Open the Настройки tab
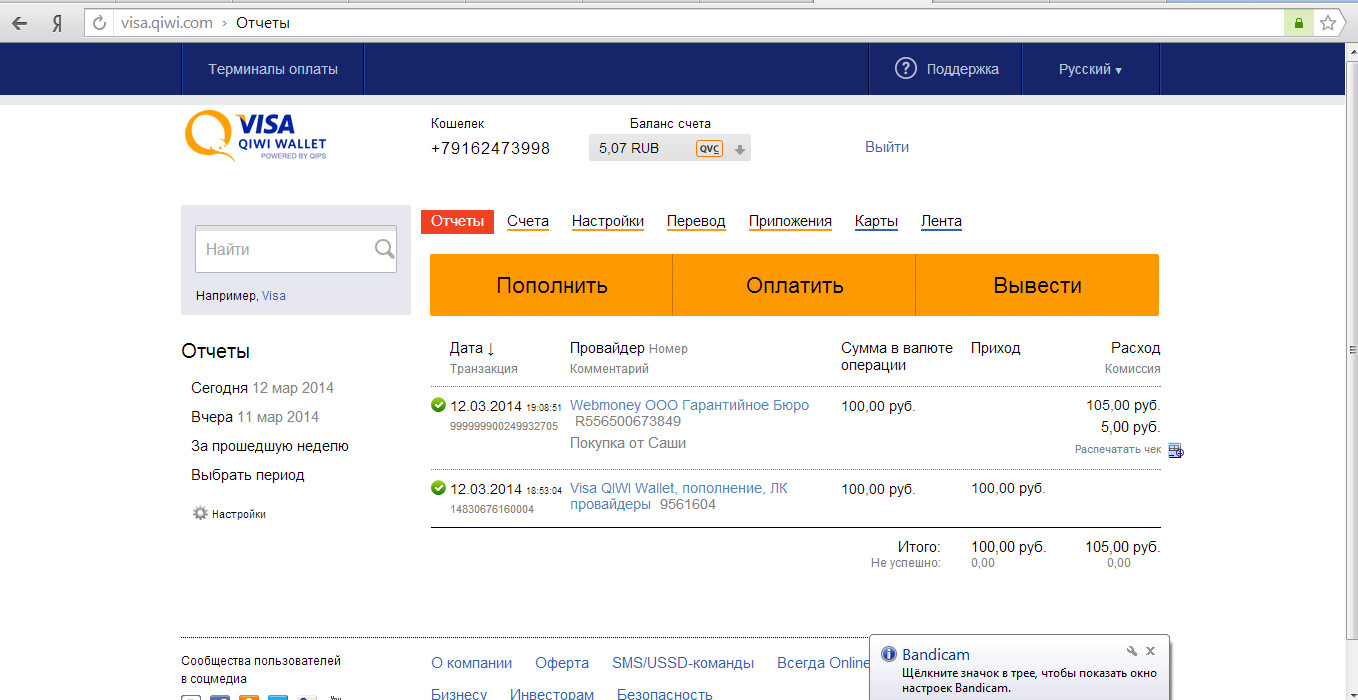 click(608, 221)
